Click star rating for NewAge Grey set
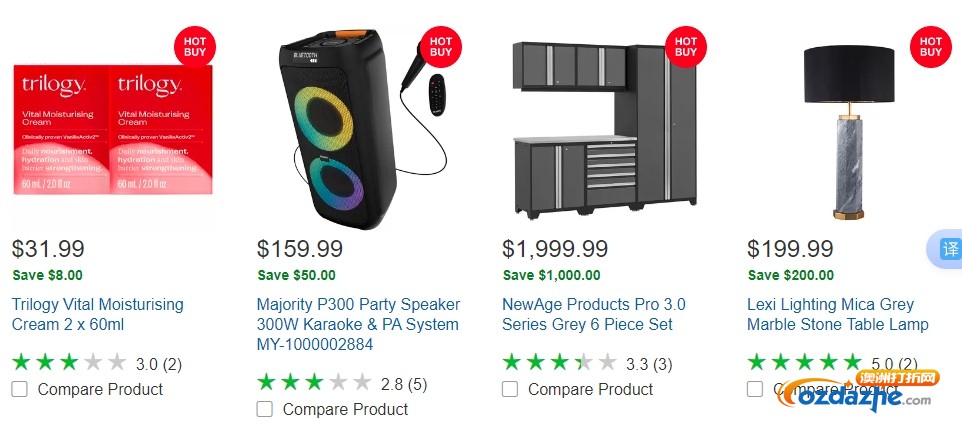Viewport: 962px width, 425px height. pyautogui.click(x=560, y=362)
